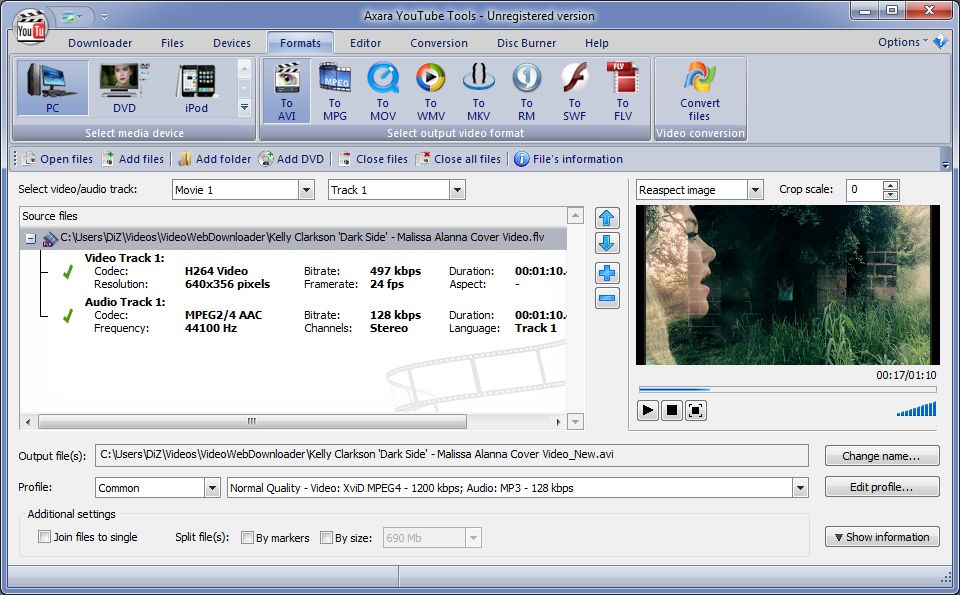Image resolution: width=960 pixels, height=595 pixels.
Task: Click Open files in the toolbar
Action: [58, 159]
